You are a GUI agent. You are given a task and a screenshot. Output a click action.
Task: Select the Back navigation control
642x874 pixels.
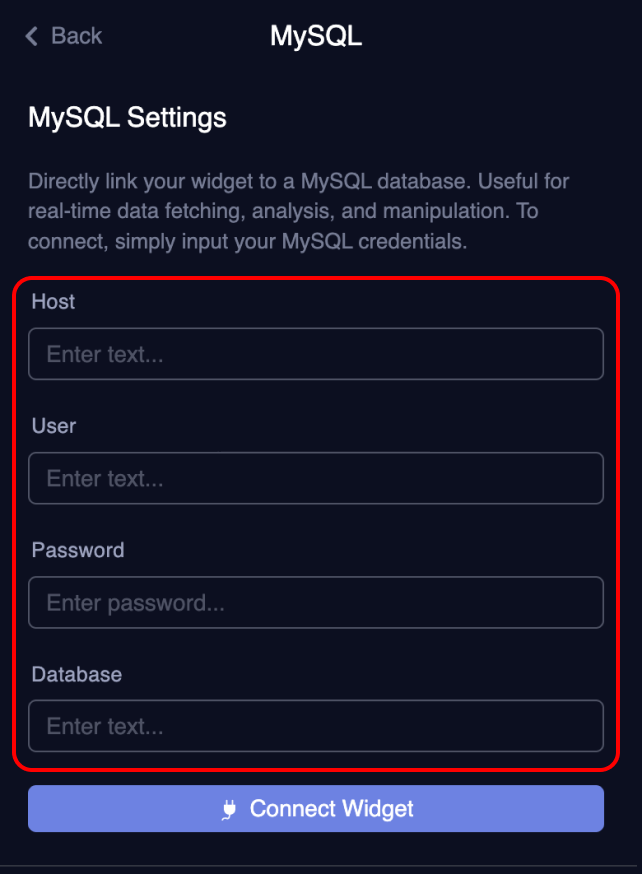pyautogui.click(x=62, y=36)
